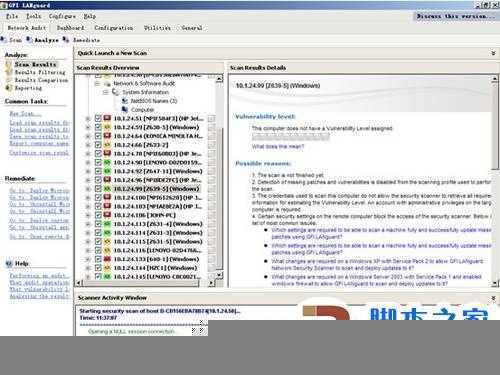
Task: Open the File menu
Action: coord(12,16)
